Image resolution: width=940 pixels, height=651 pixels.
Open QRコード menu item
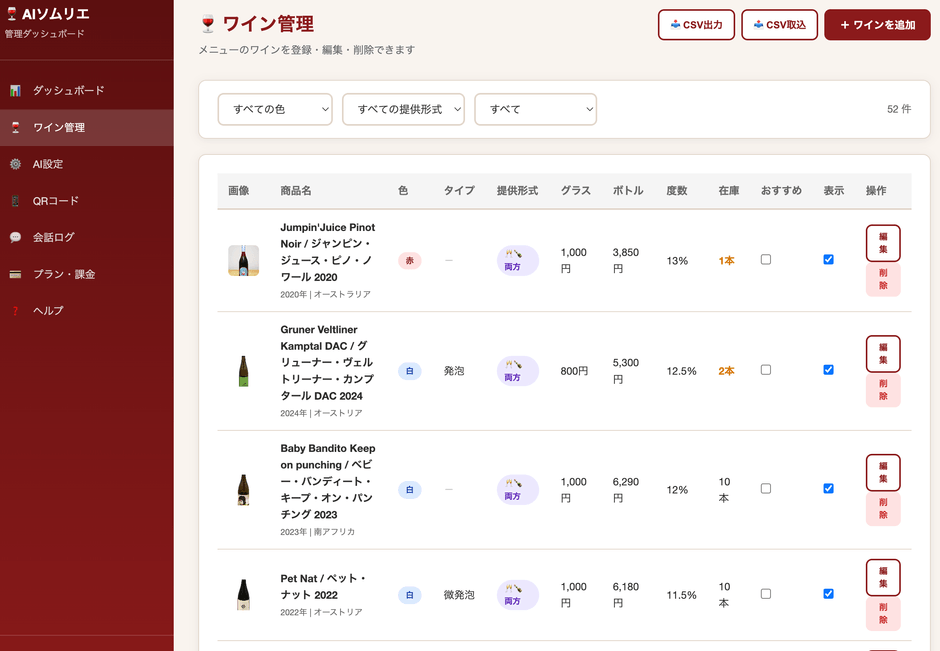pos(87,201)
